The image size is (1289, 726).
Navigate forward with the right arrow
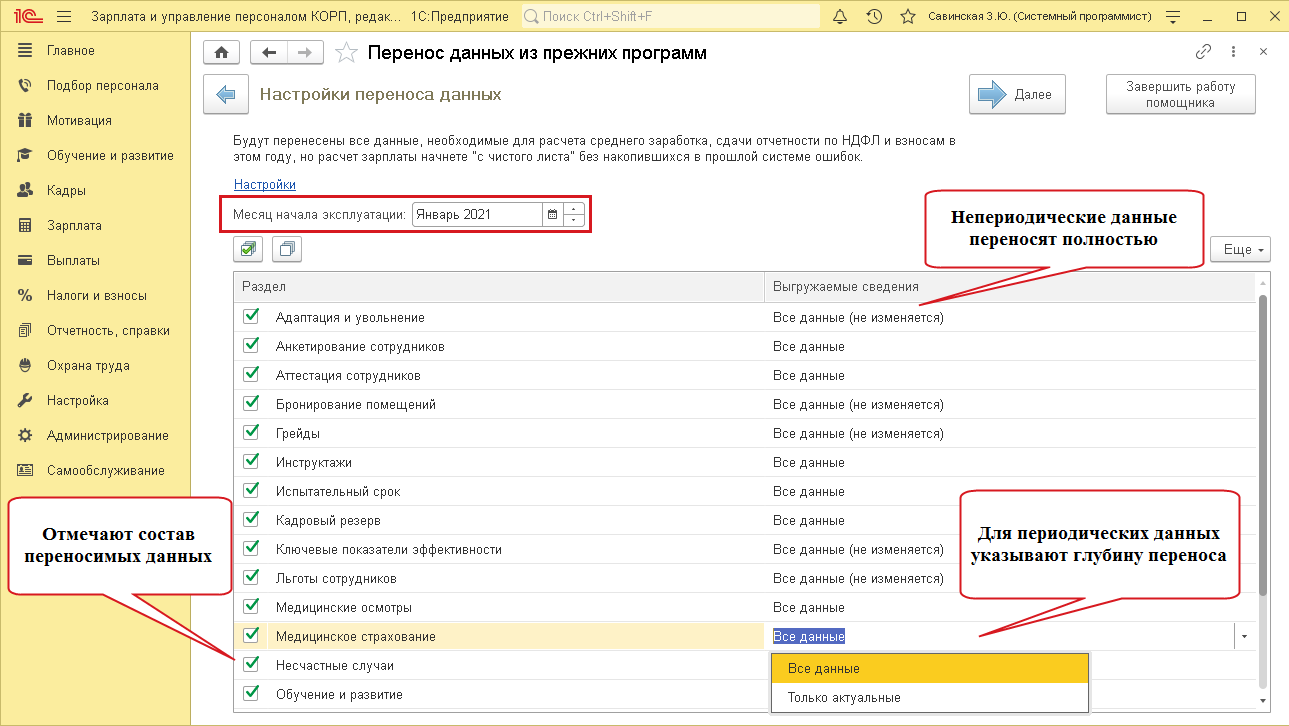point(305,53)
